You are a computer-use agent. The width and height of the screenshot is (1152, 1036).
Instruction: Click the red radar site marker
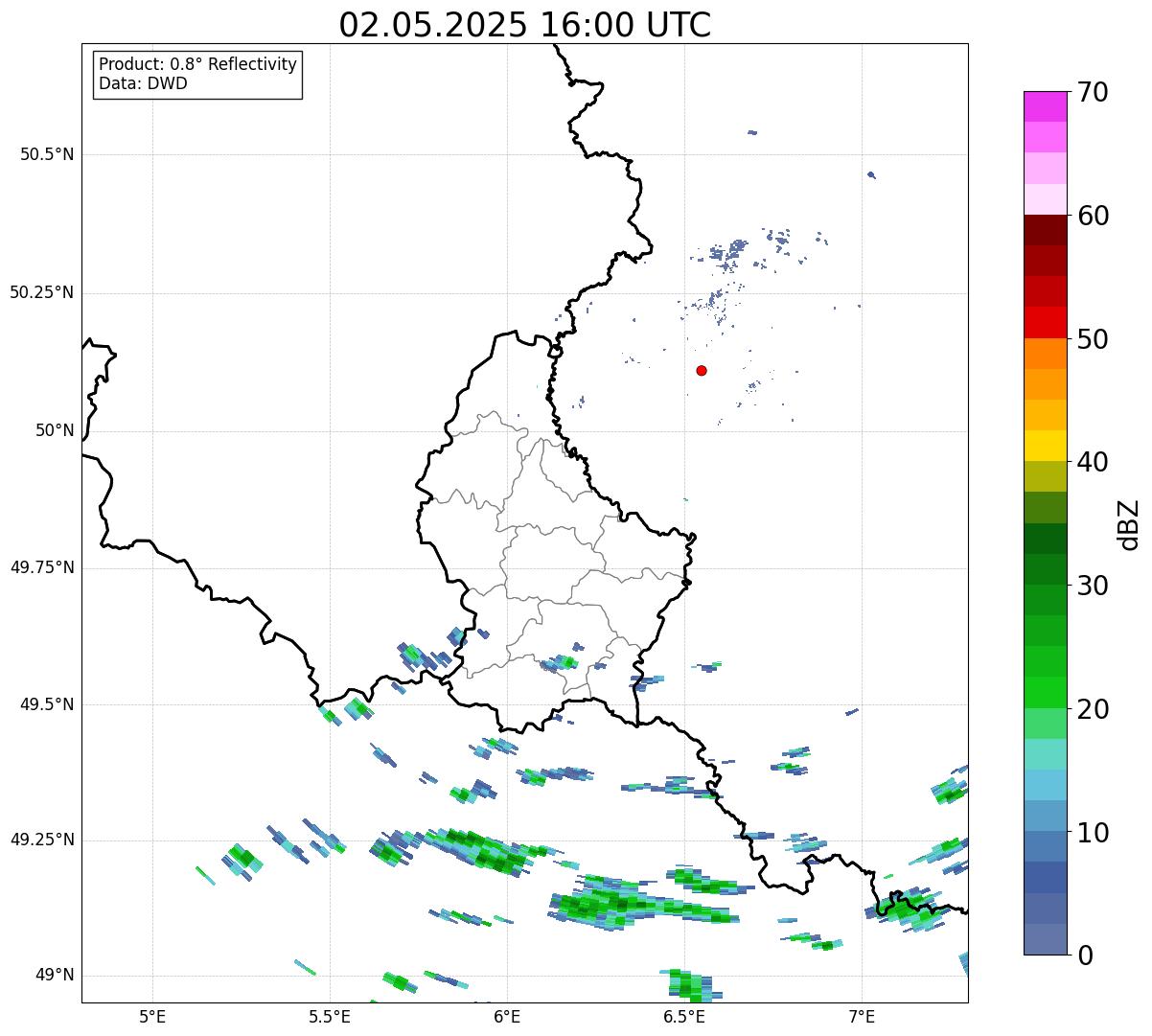pyautogui.click(x=702, y=370)
